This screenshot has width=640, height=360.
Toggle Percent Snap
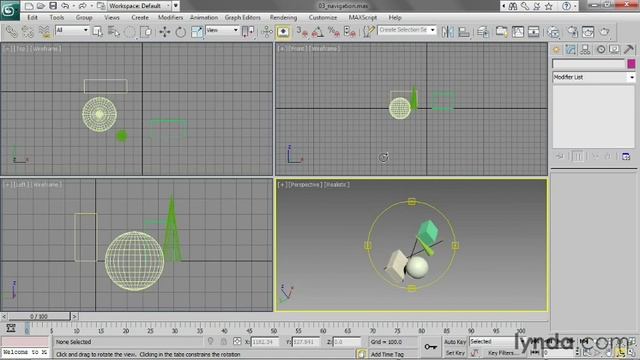pos(333,31)
